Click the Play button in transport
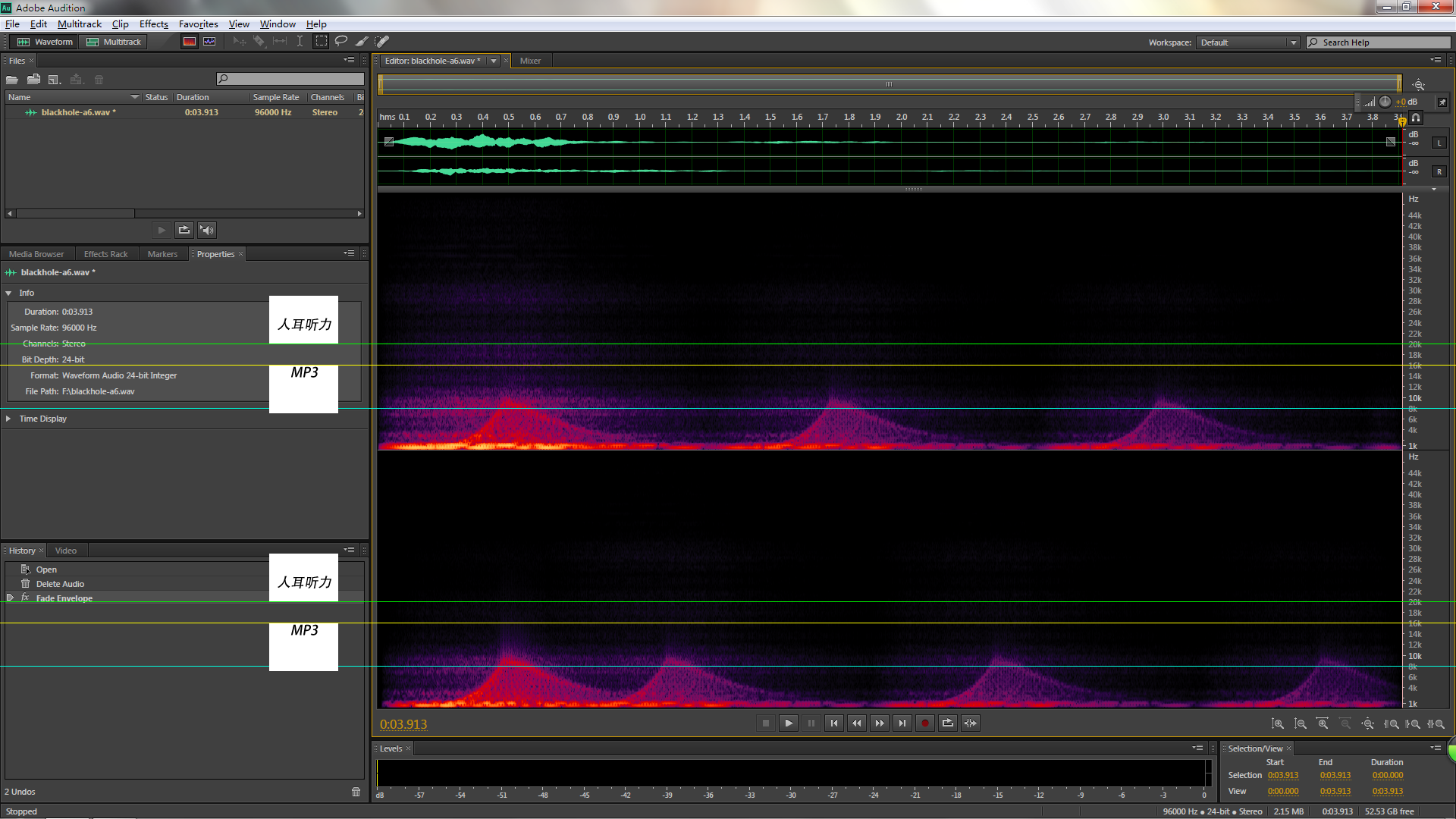 [789, 723]
